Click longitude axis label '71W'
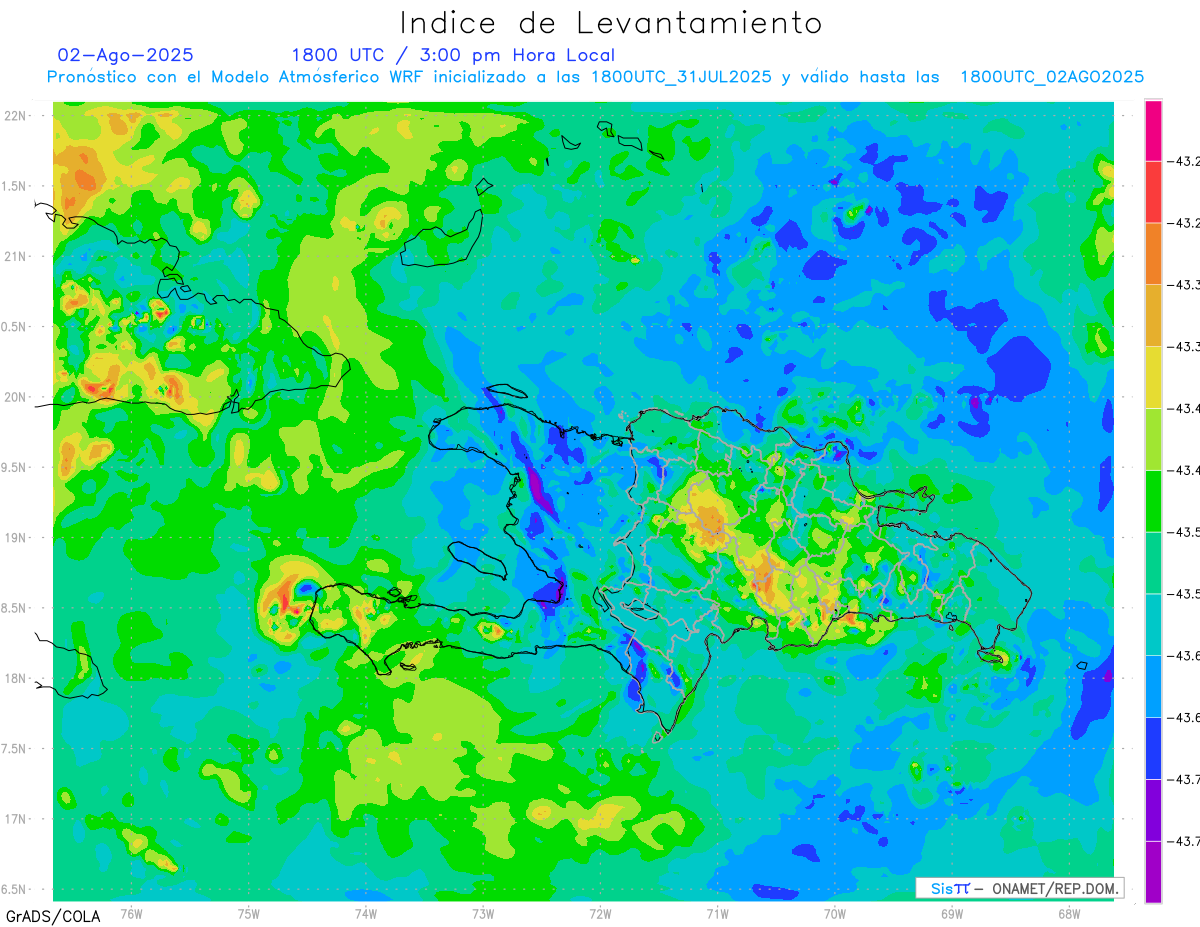The width and height of the screenshot is (1200, 927). click(x=717, y=913)
